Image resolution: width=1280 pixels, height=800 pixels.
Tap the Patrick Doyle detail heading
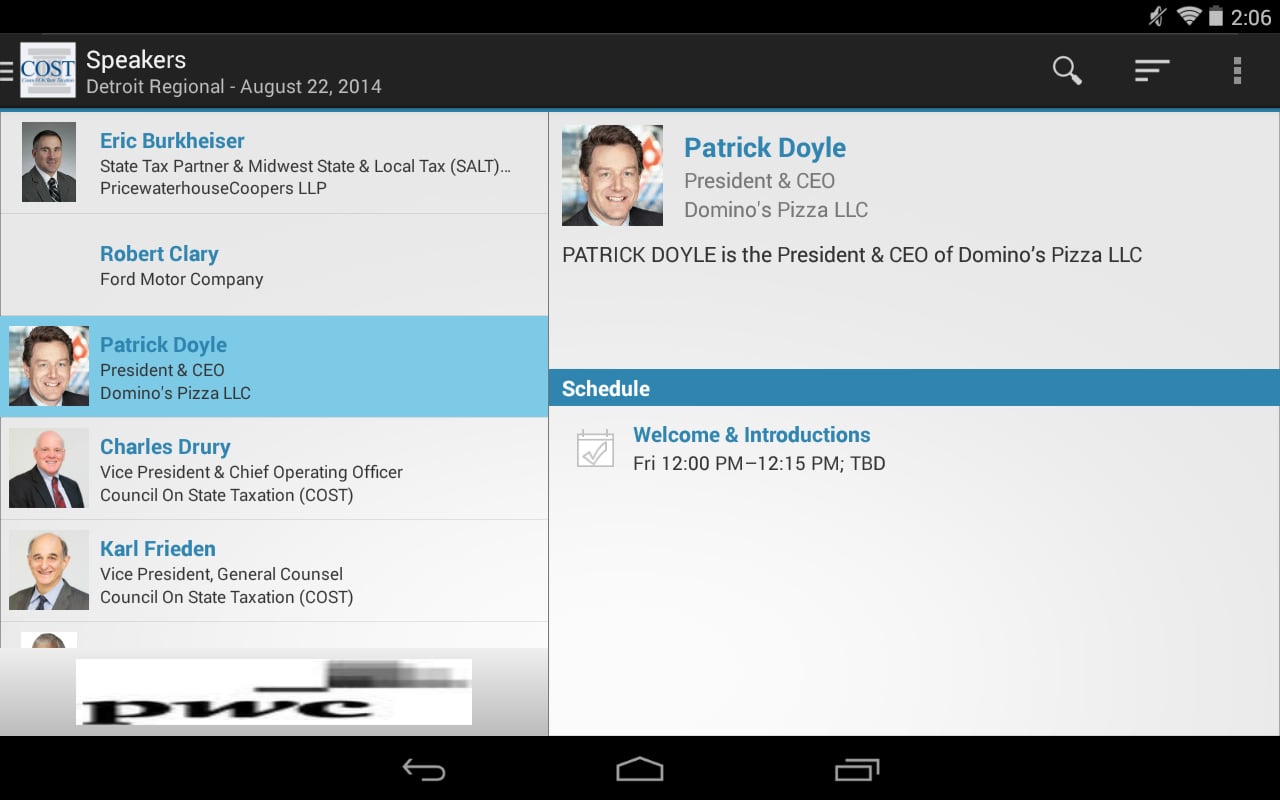pos(765,148)
